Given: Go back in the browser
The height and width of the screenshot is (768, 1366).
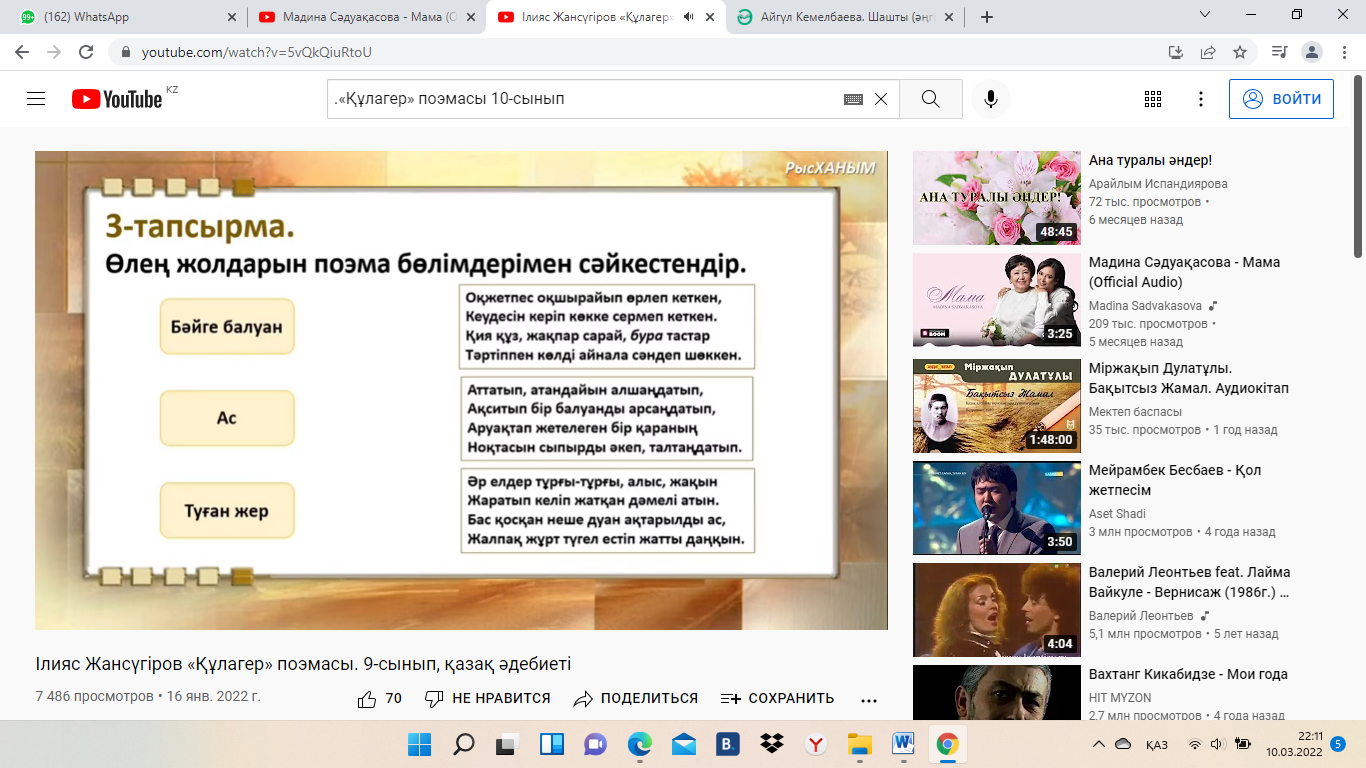Looking at the screenshot, I should 22,52.
